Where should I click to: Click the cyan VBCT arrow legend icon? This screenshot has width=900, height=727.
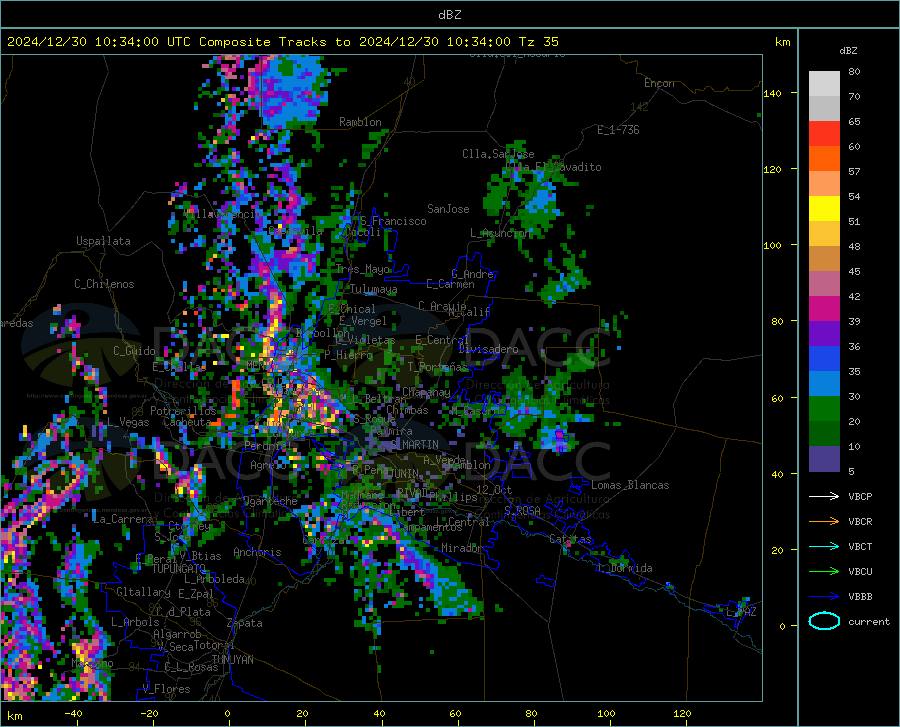tap(824, 546)
